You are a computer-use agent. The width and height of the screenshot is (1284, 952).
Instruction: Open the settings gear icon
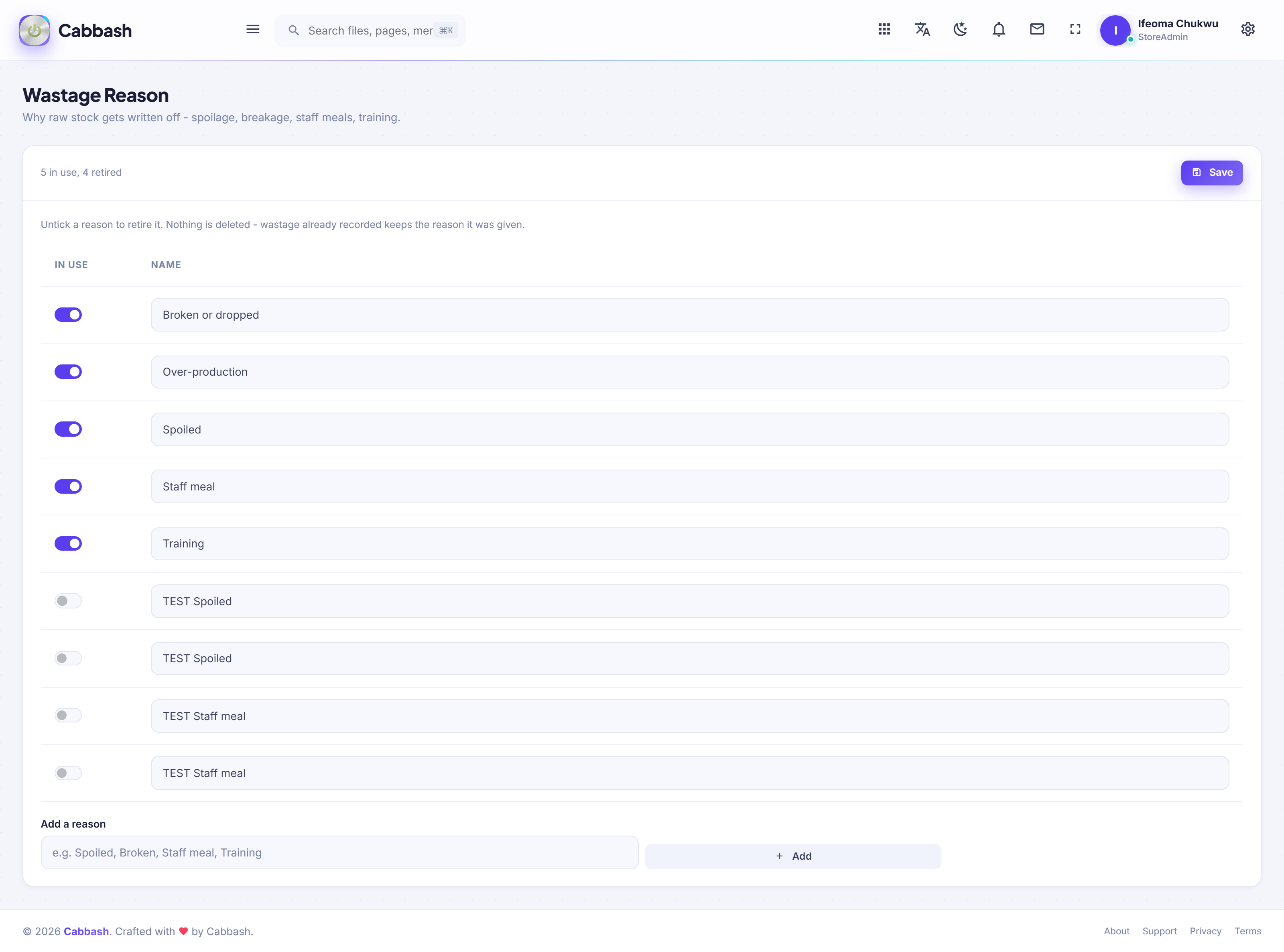[x=1248, y=29]
